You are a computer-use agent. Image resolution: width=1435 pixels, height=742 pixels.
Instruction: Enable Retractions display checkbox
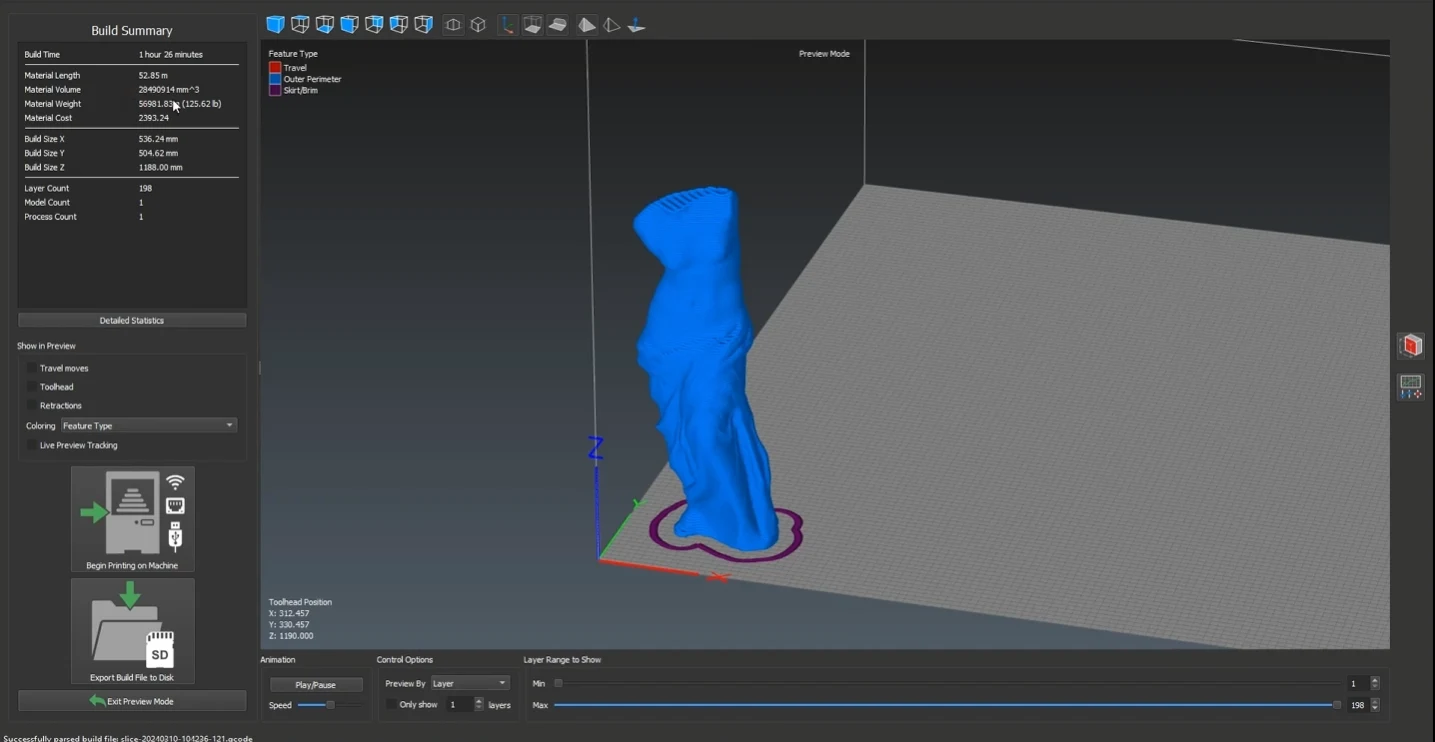(32, 406)
